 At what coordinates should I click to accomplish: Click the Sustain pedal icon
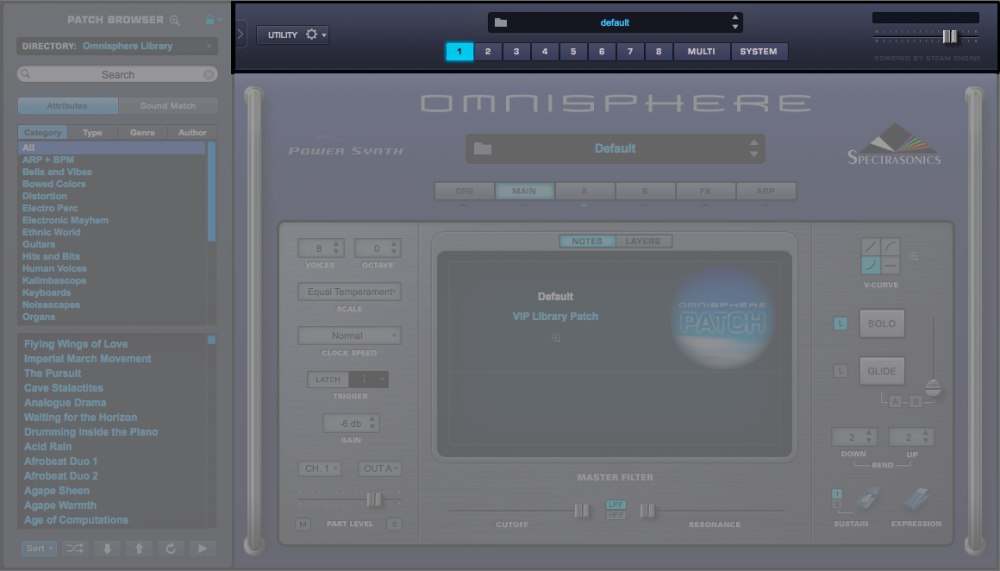868,499
